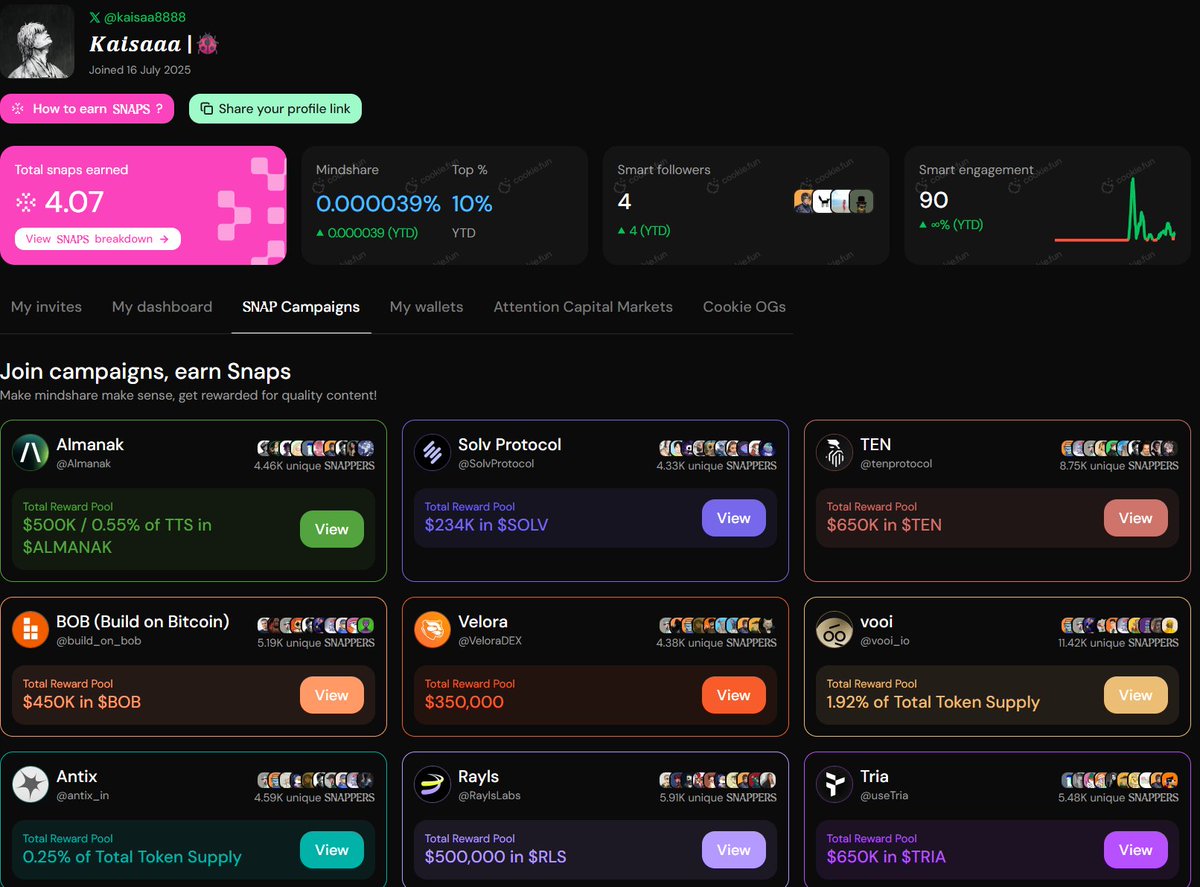Click the Antix campaign logo
Image resolution: width=1200 pixels, height=887 pixels.
coord(30,785)
